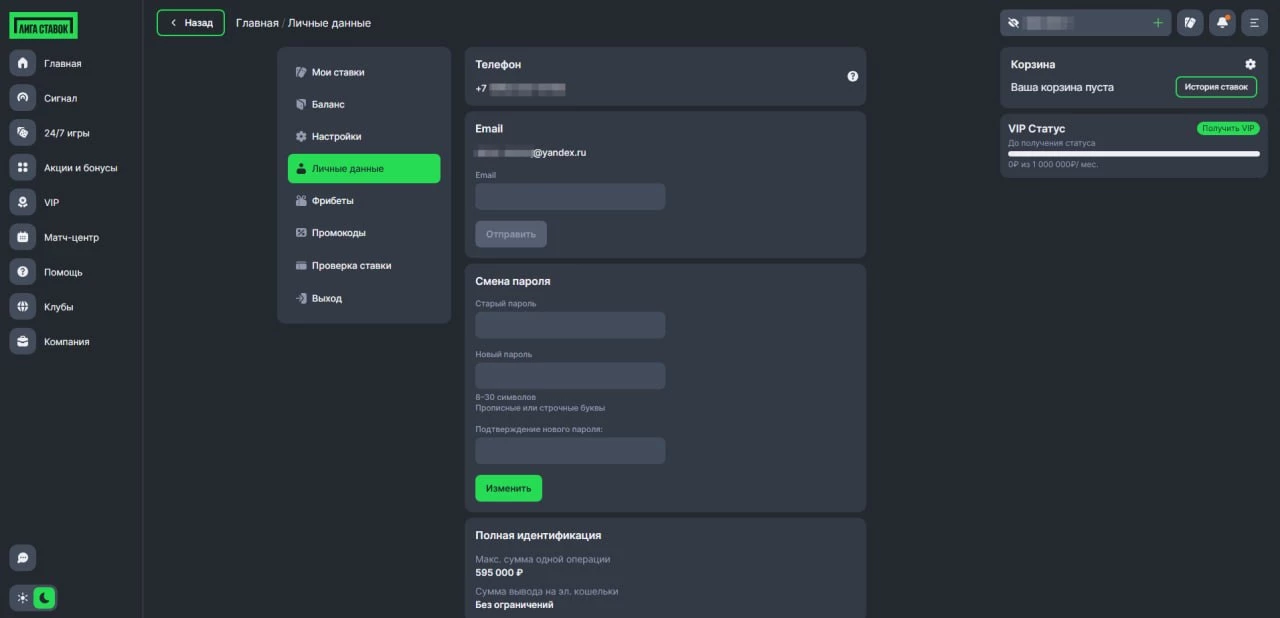The height and width of the screenshot is (618, 1280).
Task: Open the hamburger menu in the header
Action: [1254, 22]
